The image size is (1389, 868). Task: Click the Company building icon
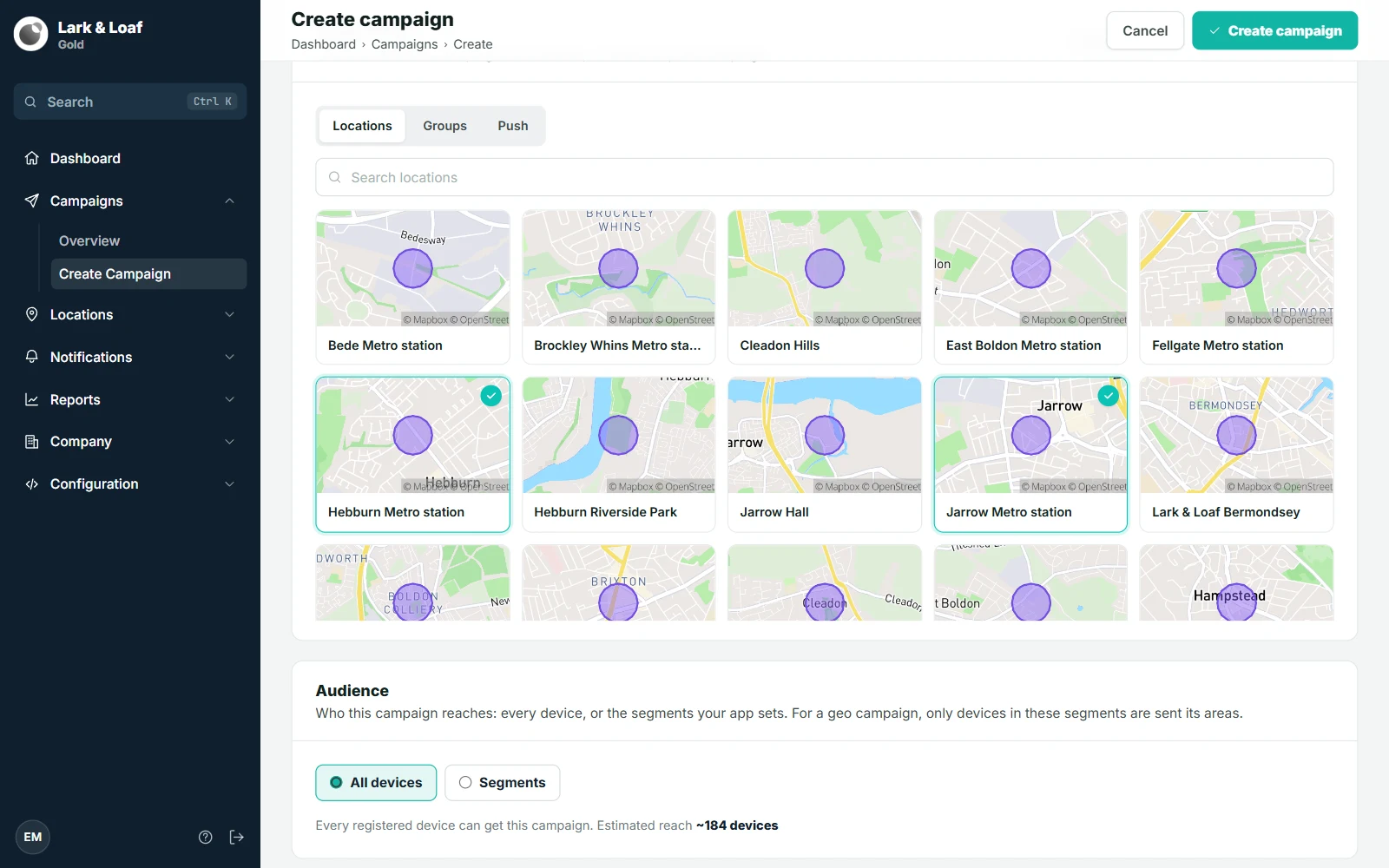[x=32, y=441]
